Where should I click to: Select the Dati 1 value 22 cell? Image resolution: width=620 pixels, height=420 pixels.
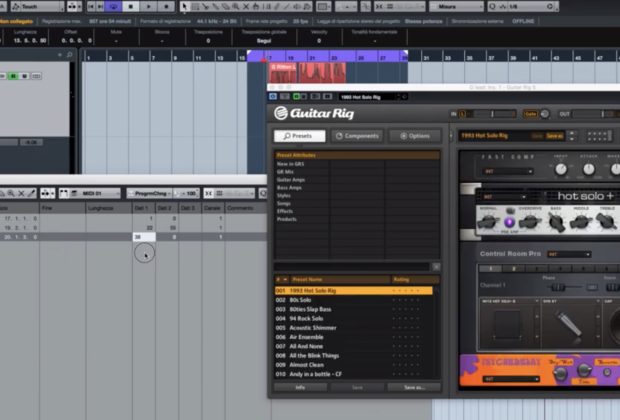pyautogui.click(x=144, y=228)
